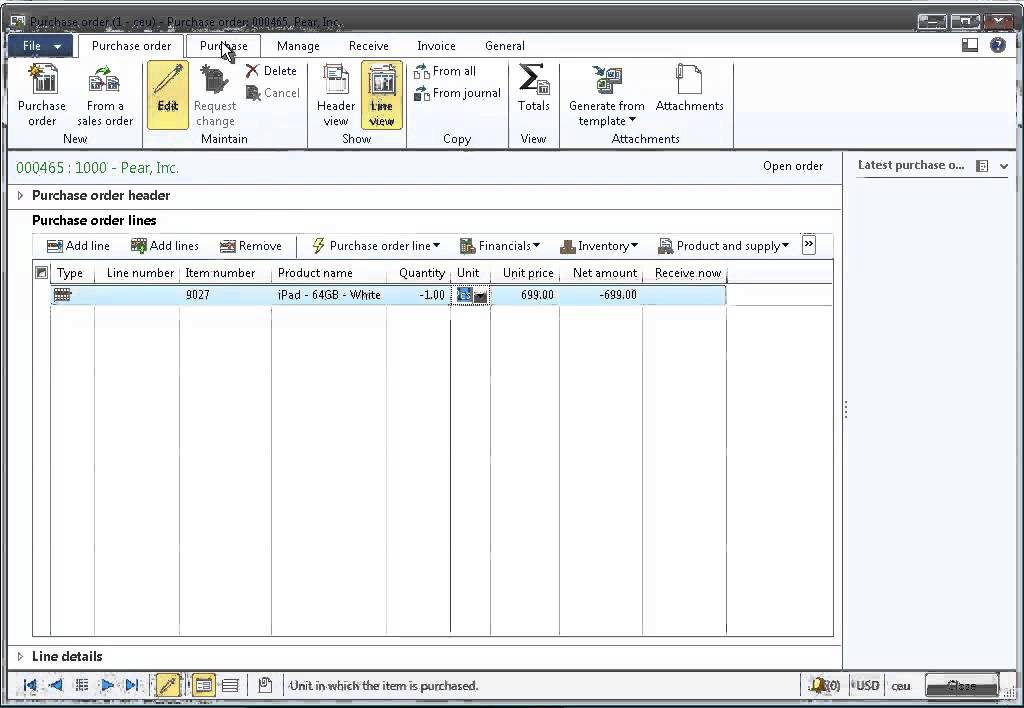Viewport: 1024px width, 708px height.
Task: Go to next record
Action: tap(107, 685)
